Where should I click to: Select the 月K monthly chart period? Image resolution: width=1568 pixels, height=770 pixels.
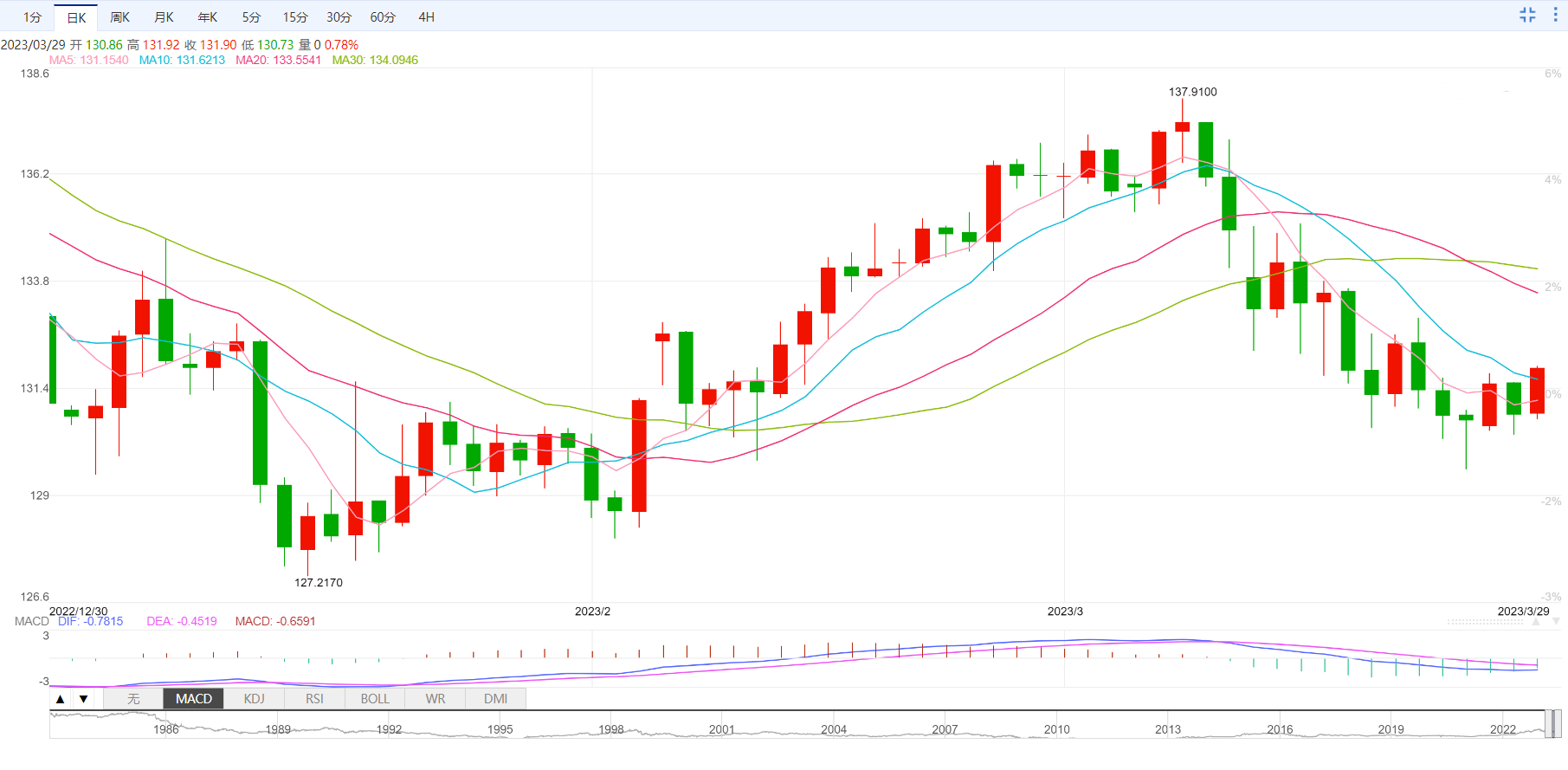pos(164,17)
